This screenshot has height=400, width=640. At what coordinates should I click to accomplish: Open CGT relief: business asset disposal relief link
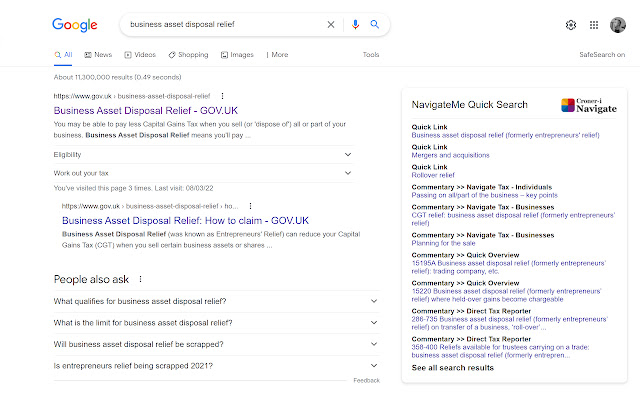513,219
